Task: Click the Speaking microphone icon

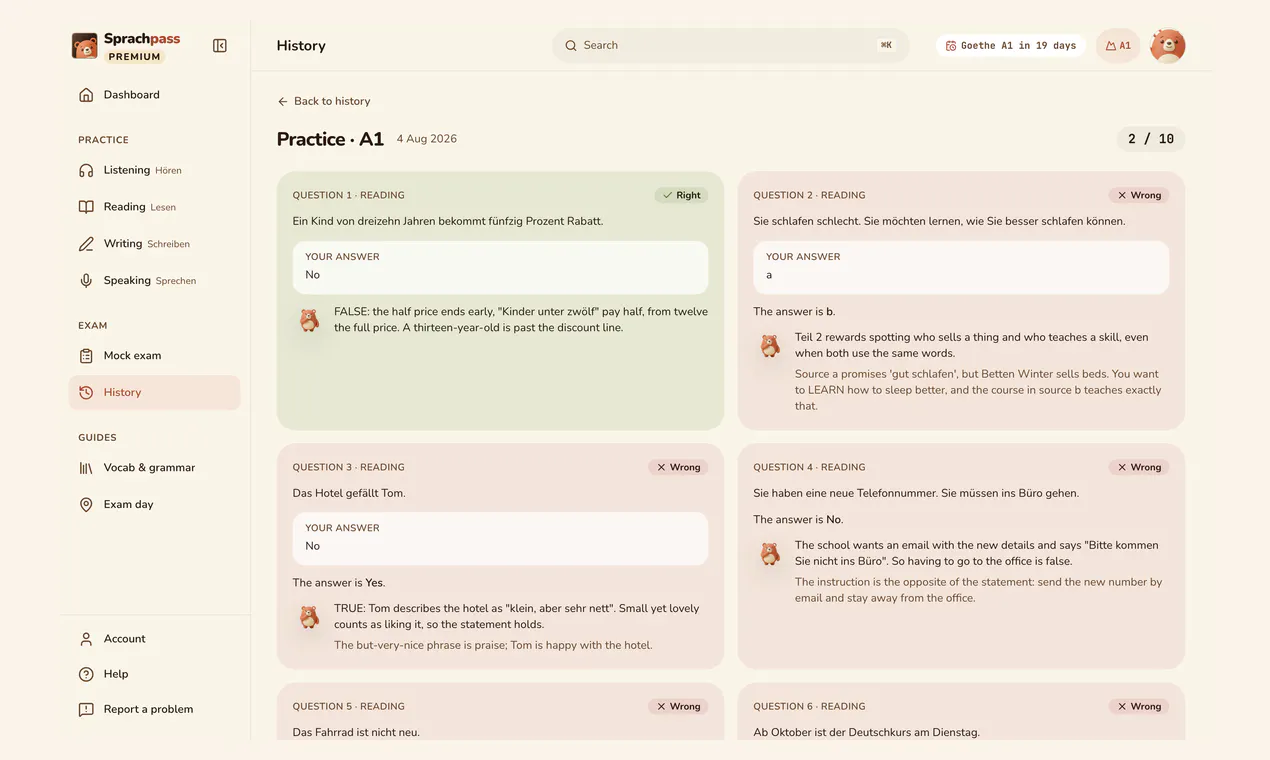Action: tap(86, 281)
